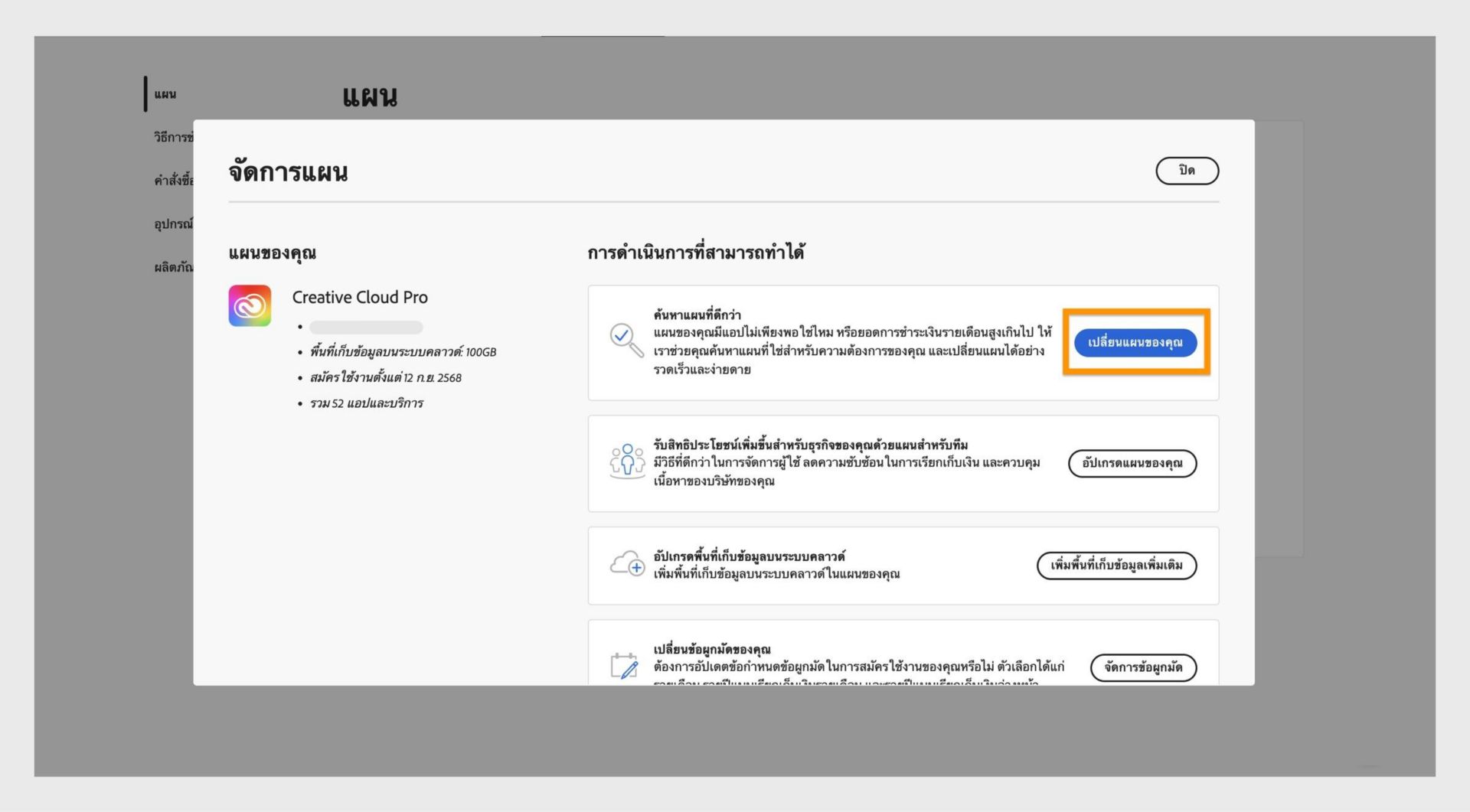This screenshot has width=1470, height=812.
Task: Click the รับสิทธิประโยชน์เพิ่มขึ้น team plan card title
Action: click(811, 445)
